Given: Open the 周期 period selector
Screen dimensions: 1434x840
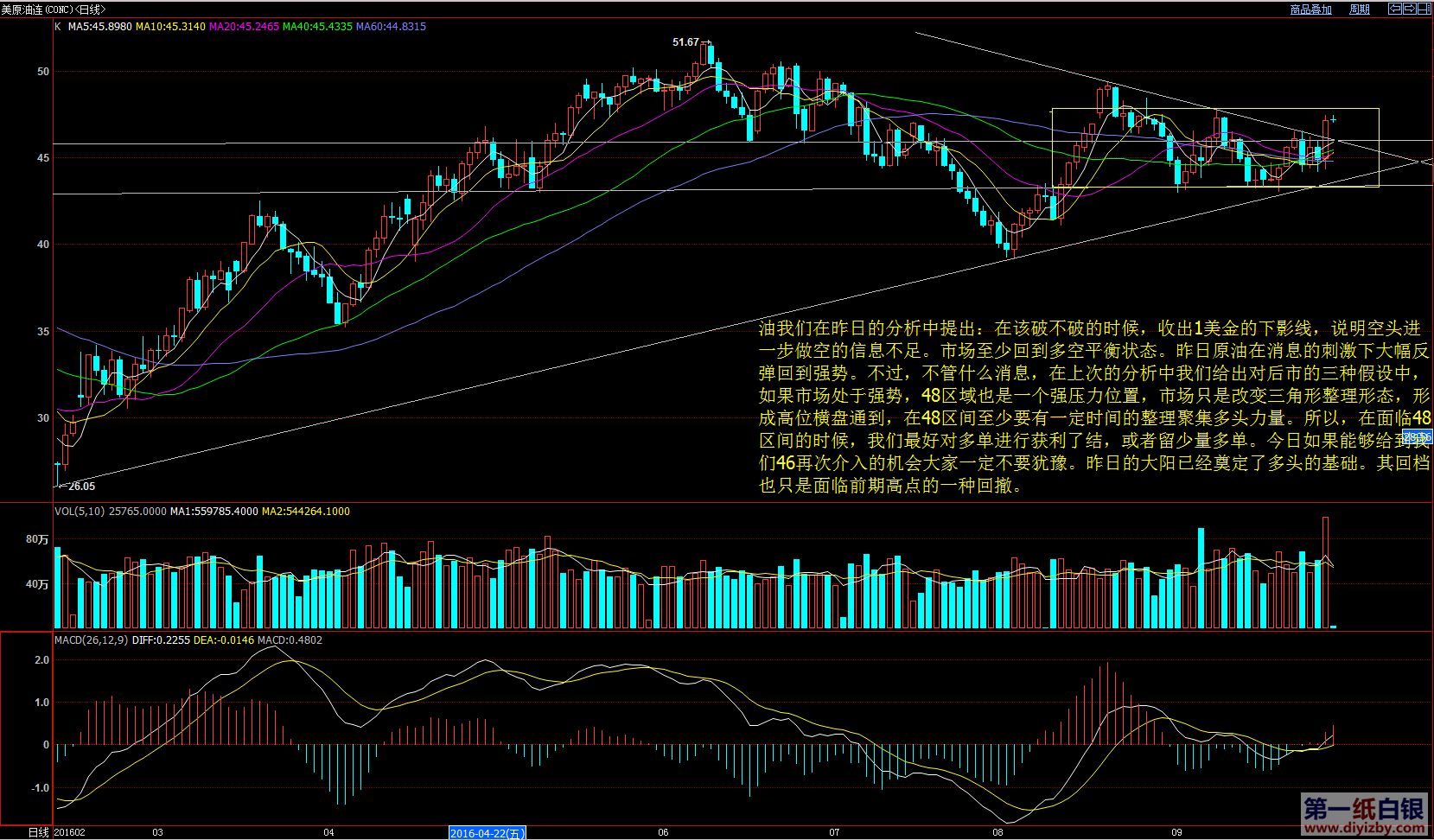Looking at the screenshot, I should tap(1360, 10).
